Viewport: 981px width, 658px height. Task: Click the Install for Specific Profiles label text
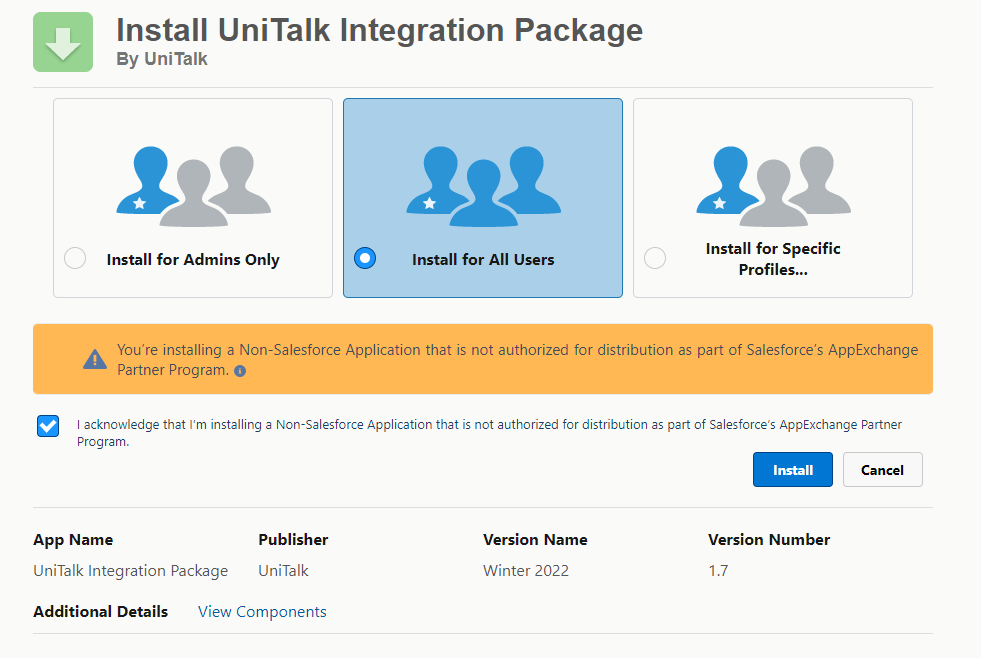(x=773, y=259)
